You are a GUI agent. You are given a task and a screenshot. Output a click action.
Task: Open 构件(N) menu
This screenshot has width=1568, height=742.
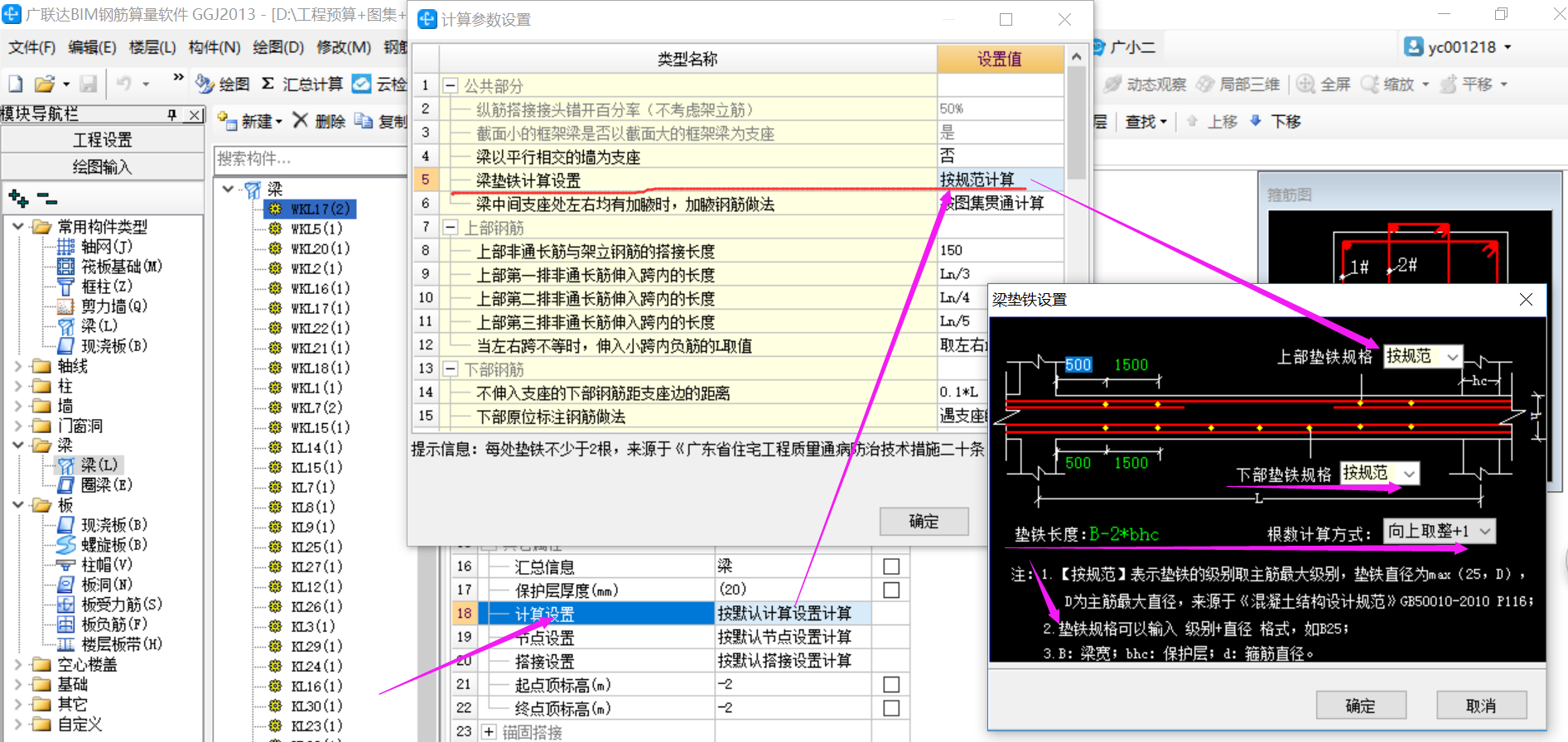215,47
